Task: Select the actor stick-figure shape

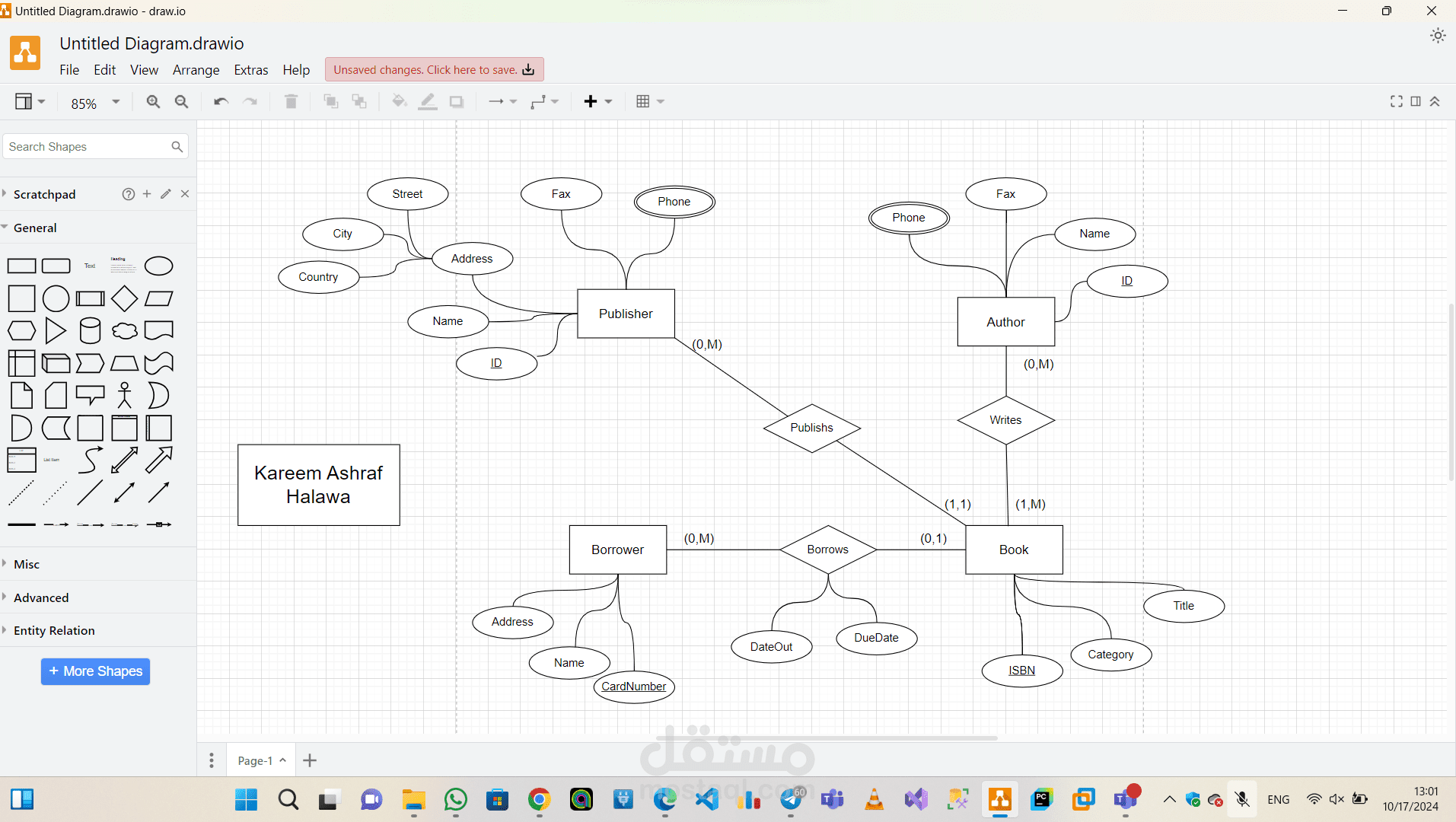Action: (x=124, y=396)
